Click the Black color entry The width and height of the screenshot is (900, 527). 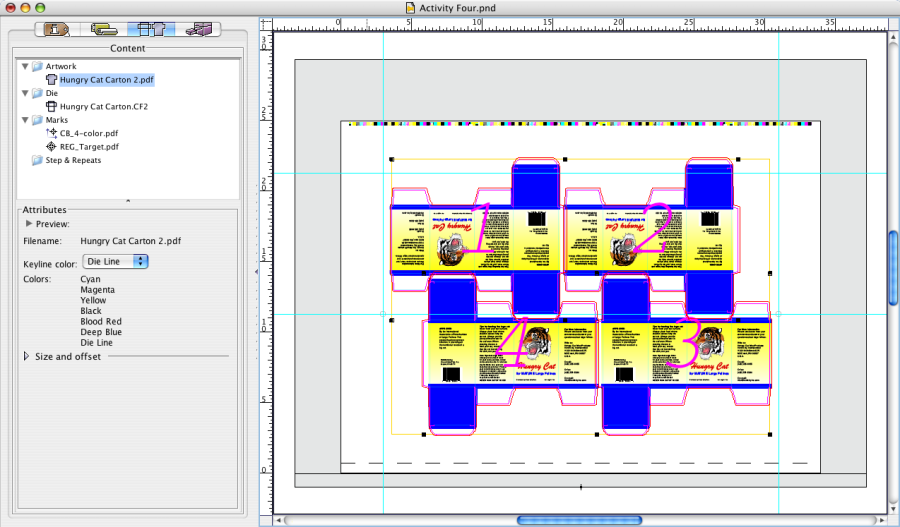pyautogui.click(x=91, y=311)
